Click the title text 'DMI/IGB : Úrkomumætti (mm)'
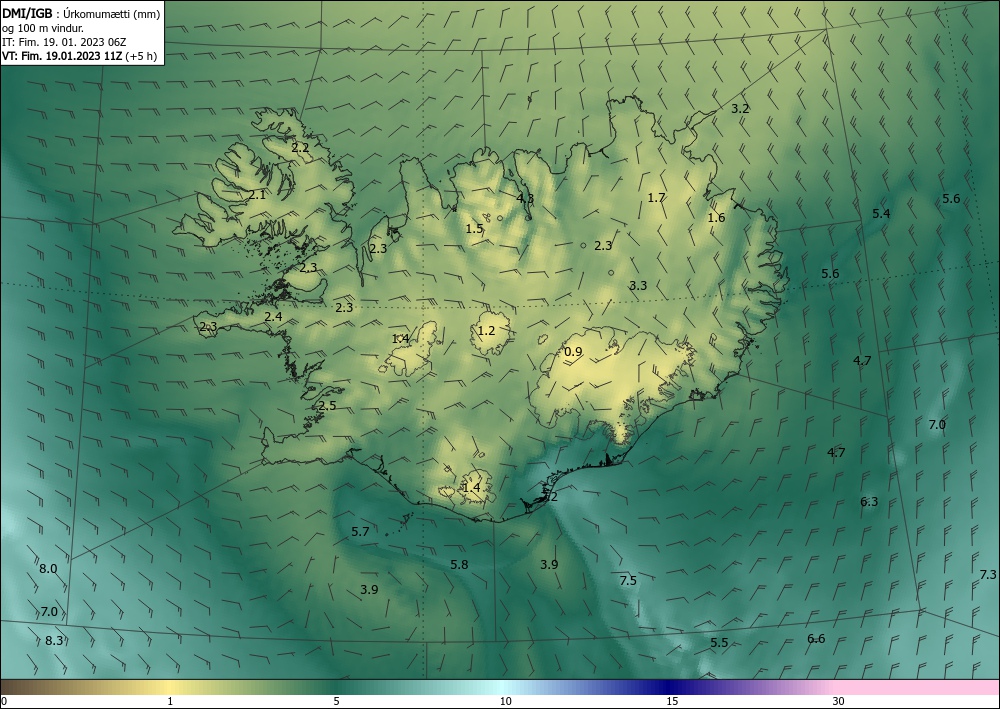Screen dimensions: 1000x709 pyautogui.click(x=81, y=13)
